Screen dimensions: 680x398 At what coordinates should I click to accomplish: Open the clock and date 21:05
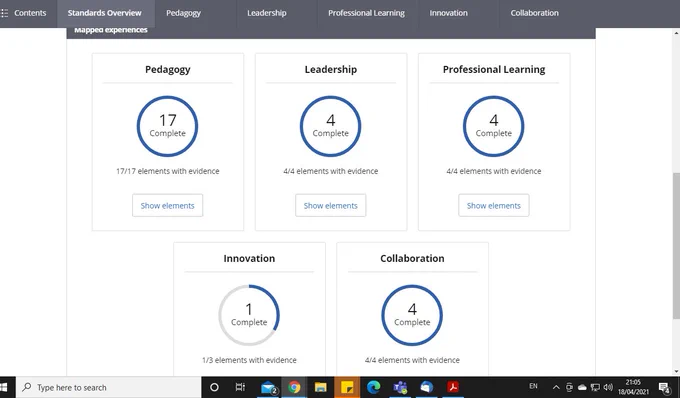[x=634, y=387]
